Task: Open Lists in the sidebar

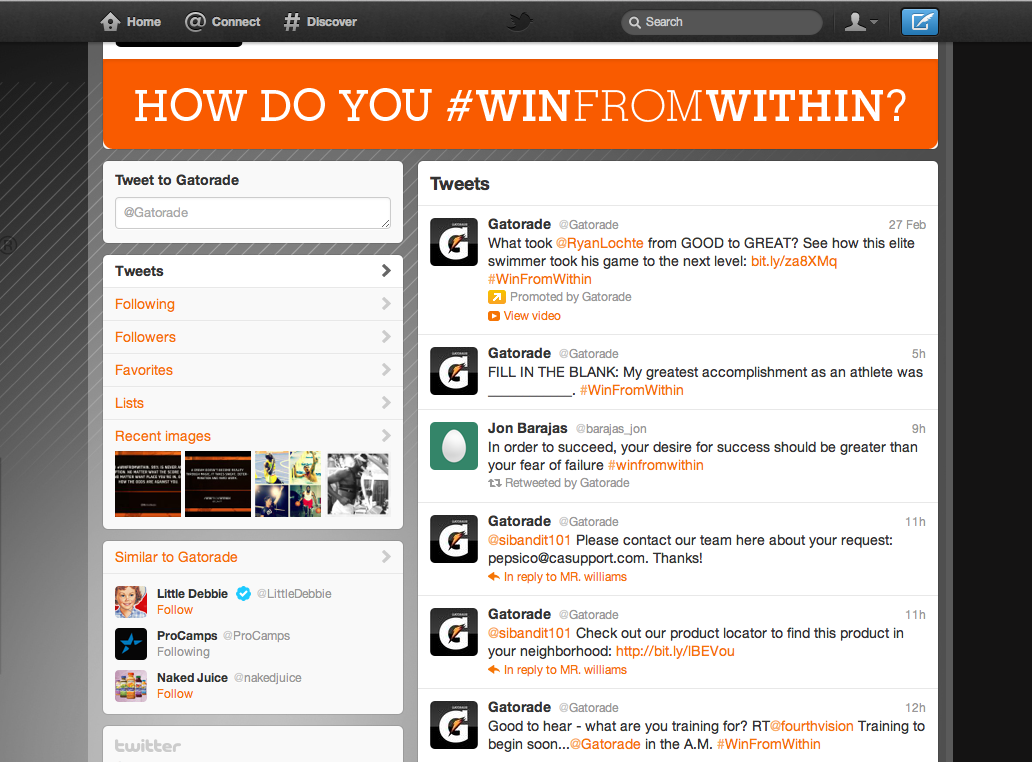Action: coord(253,403)
